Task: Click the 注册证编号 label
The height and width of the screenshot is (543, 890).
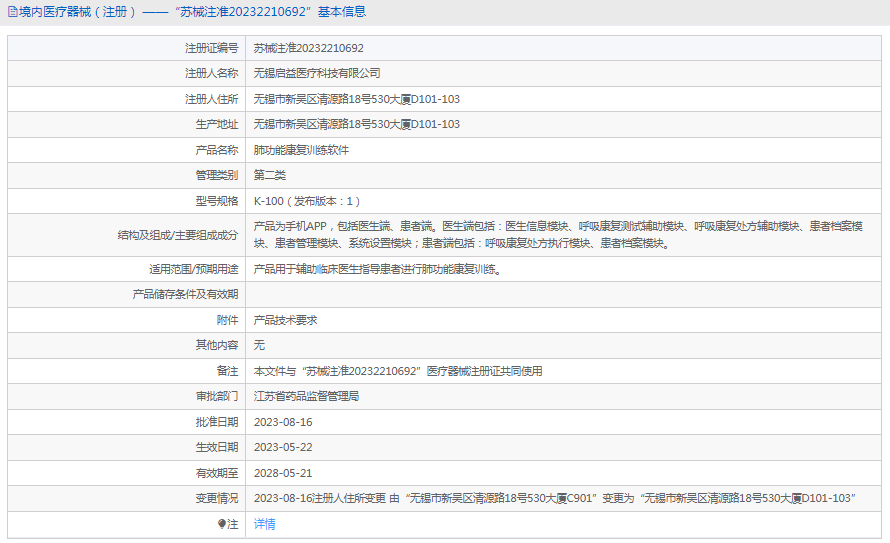Action: (211, 48)
